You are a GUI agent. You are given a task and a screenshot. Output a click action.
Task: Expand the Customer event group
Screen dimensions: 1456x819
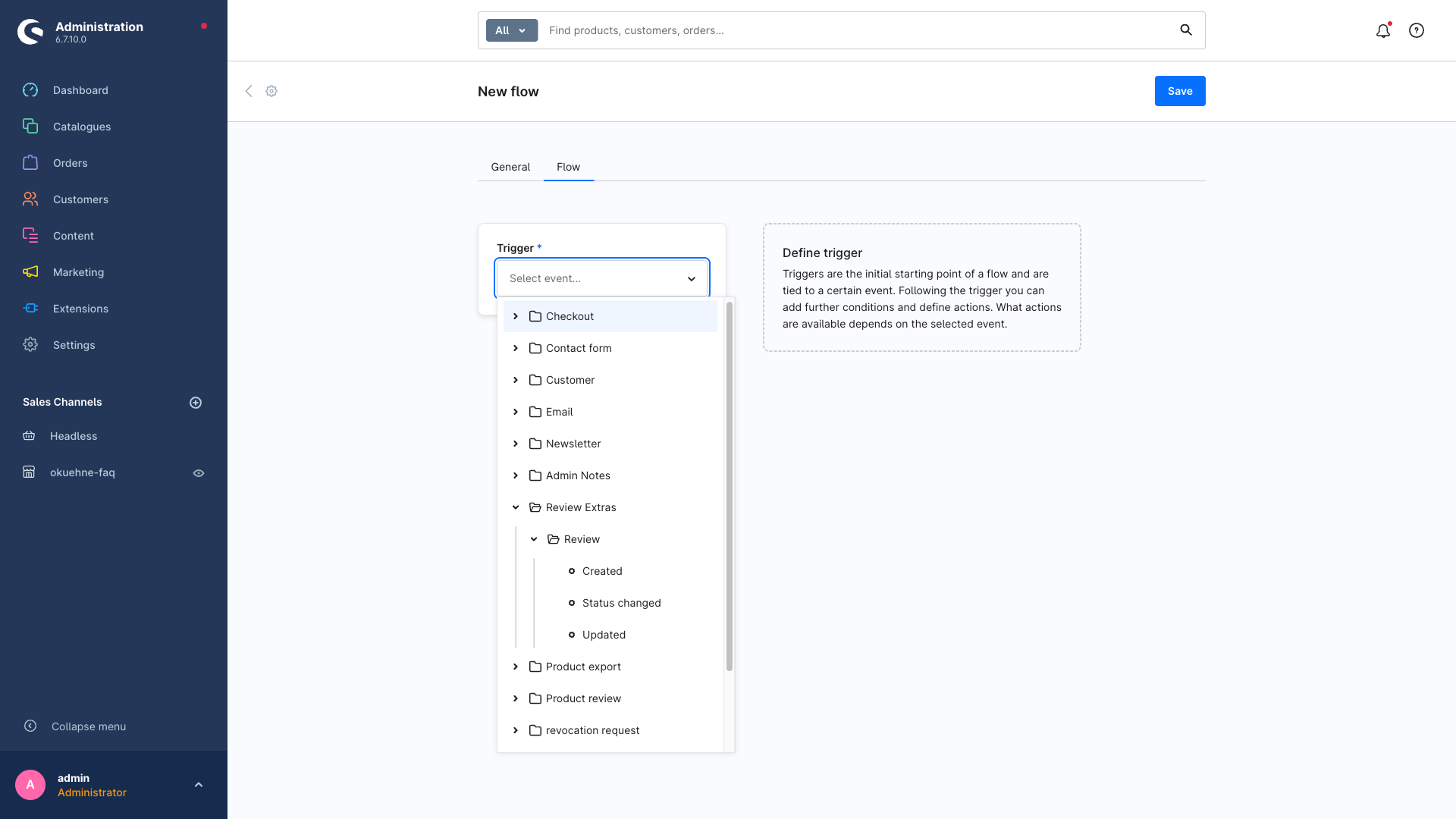pyautogui.click(x=516, y=380)
